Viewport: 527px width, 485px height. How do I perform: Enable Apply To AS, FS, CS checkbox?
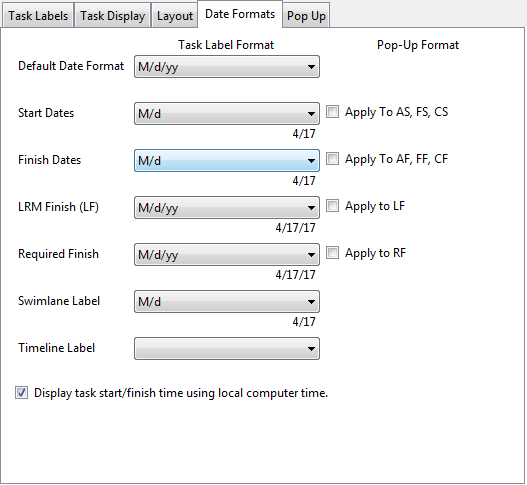pos(332,112)
